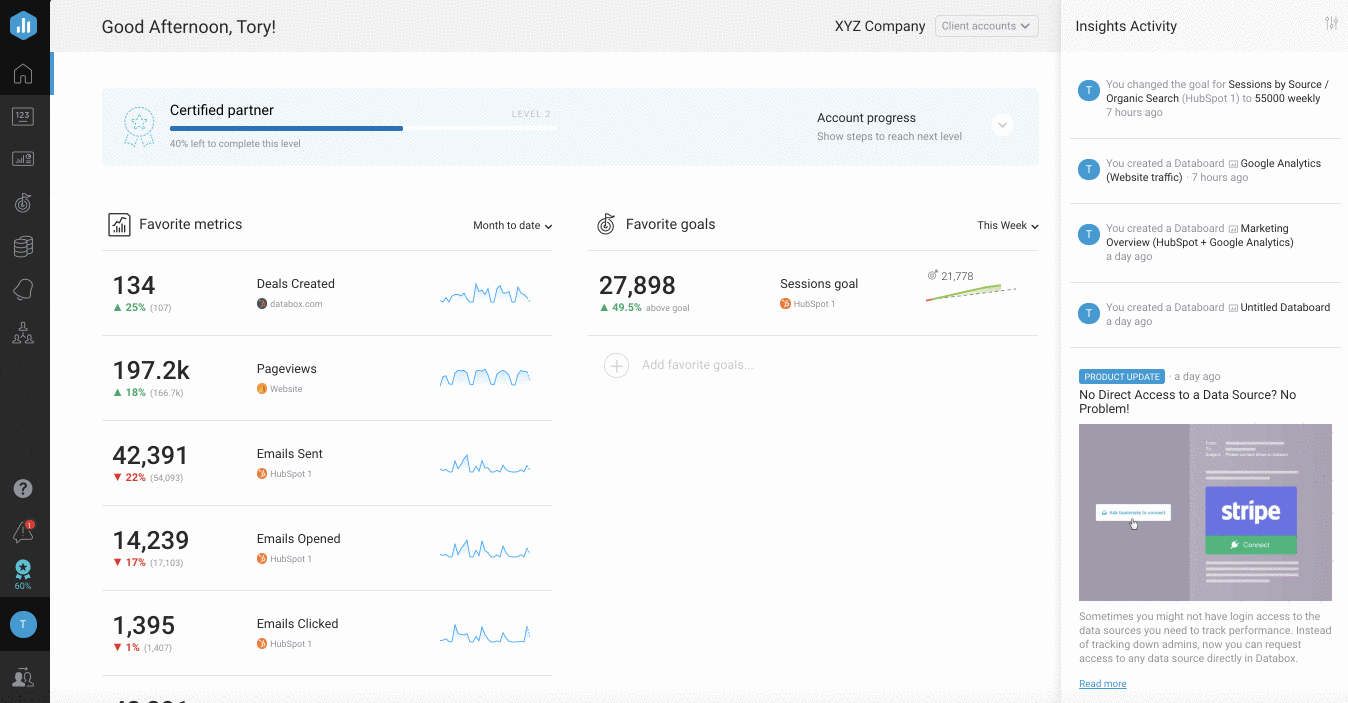1348x703 pixels.
Task: Open the Untitled Databoard link
Action: [1285, 308]
